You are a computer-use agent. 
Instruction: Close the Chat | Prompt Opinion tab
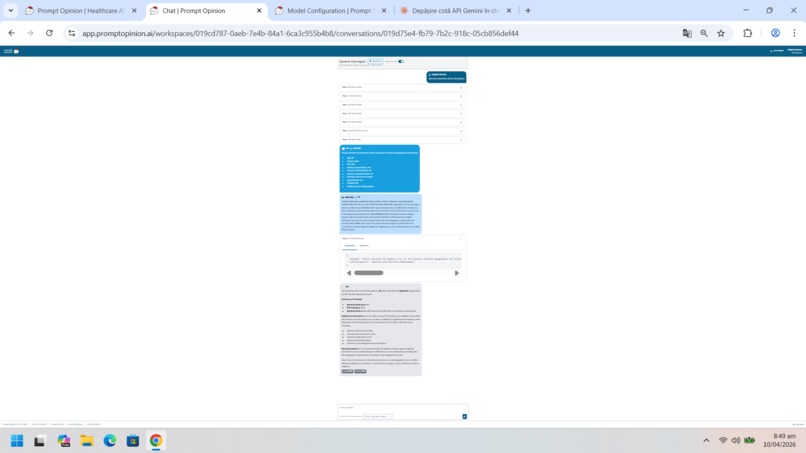[x=259, y=10]
